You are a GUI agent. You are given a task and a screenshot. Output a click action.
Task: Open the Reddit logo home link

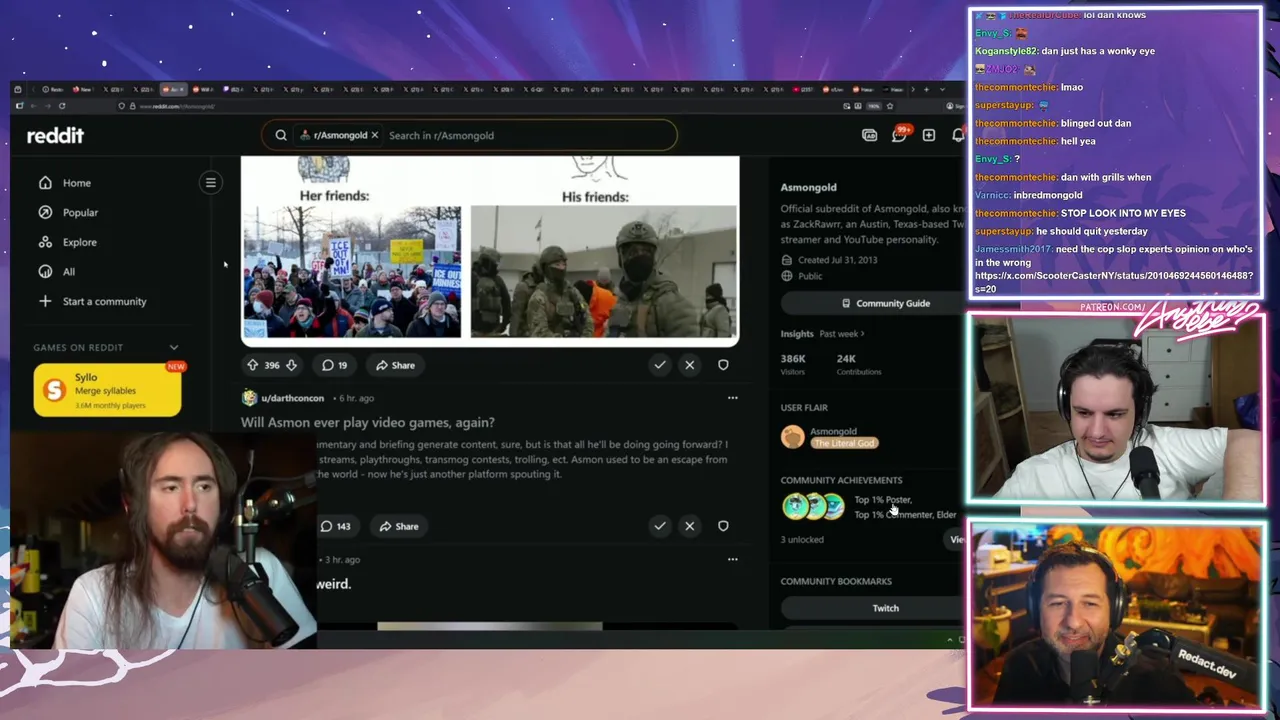click(55, 136)
